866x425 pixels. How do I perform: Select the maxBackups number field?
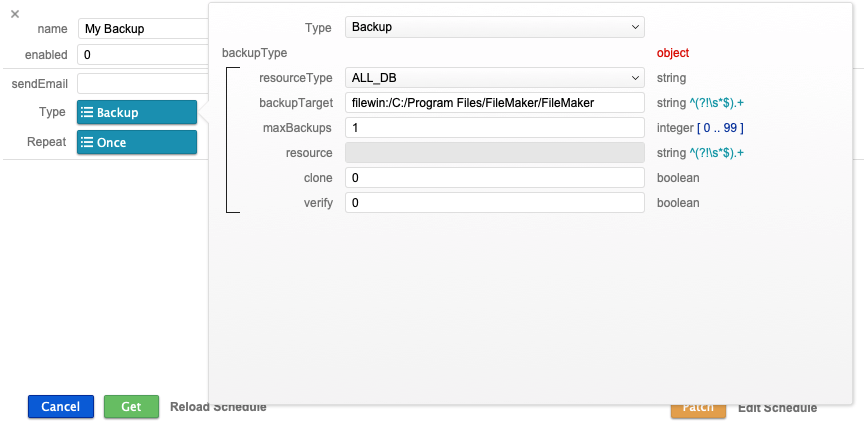[x=494, y=127]
